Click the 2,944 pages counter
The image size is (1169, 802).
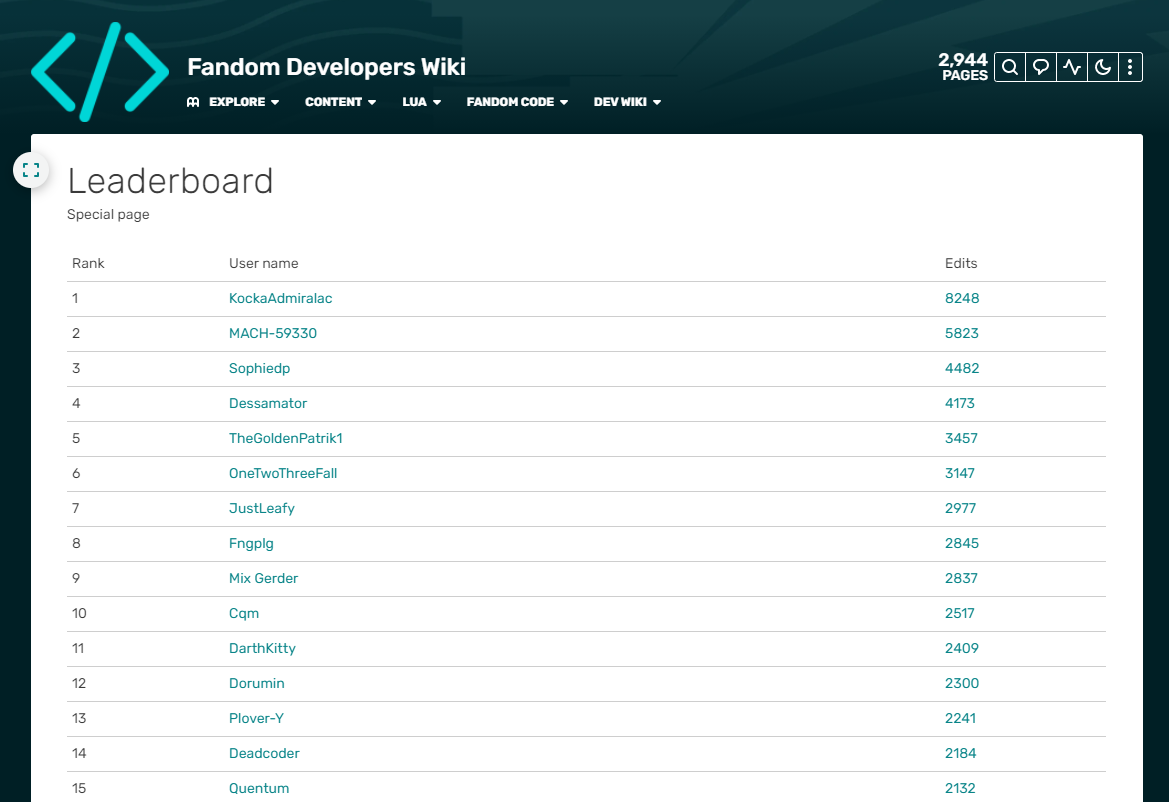(x=963, y=66)
